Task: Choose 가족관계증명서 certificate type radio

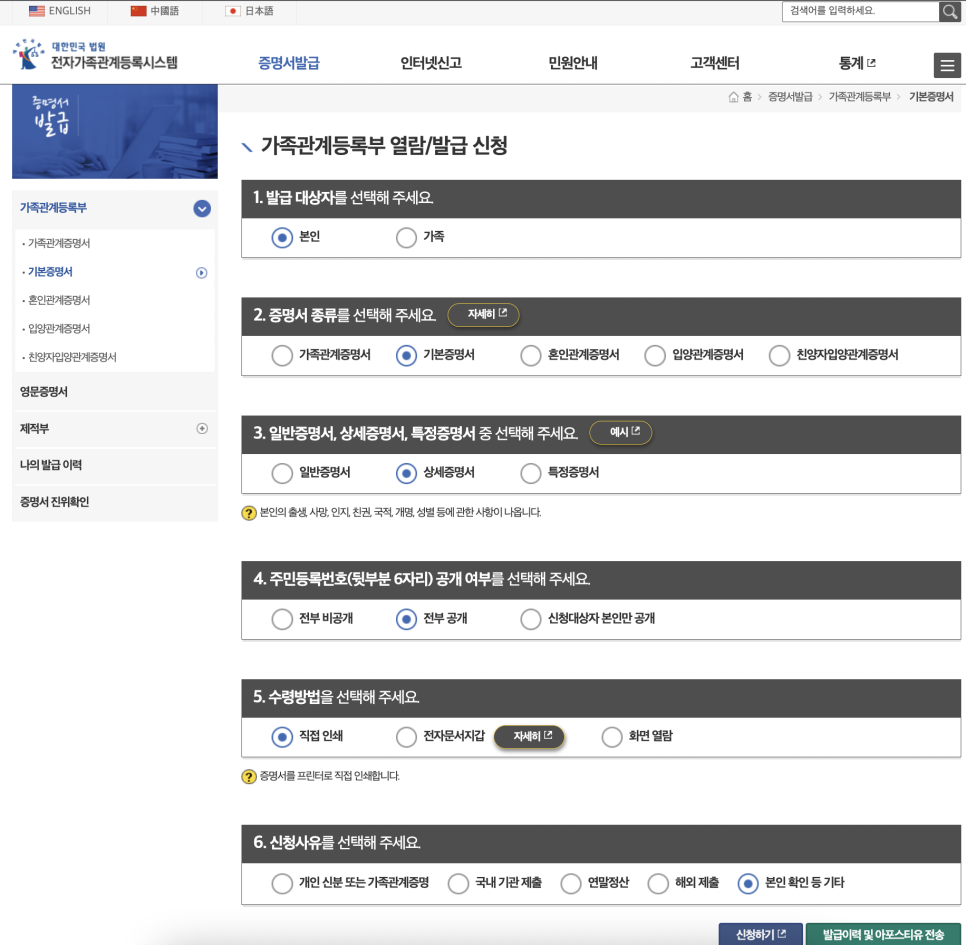Action: click(282, 355)
